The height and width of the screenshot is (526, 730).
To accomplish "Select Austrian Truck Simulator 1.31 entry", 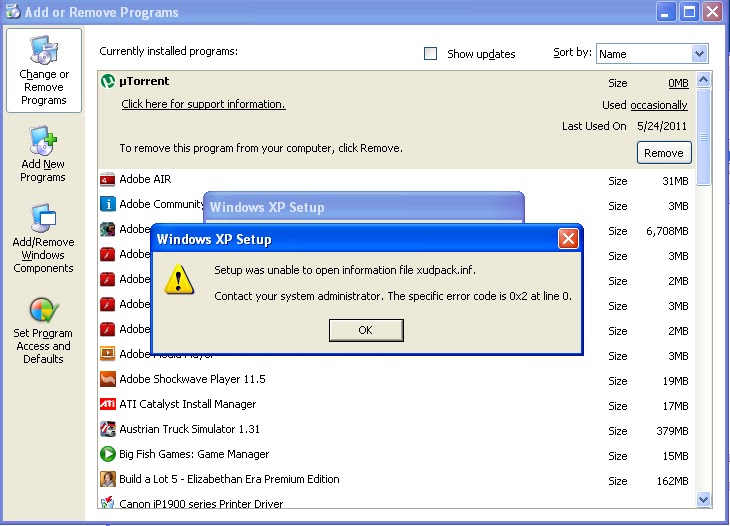I will 189,429.
